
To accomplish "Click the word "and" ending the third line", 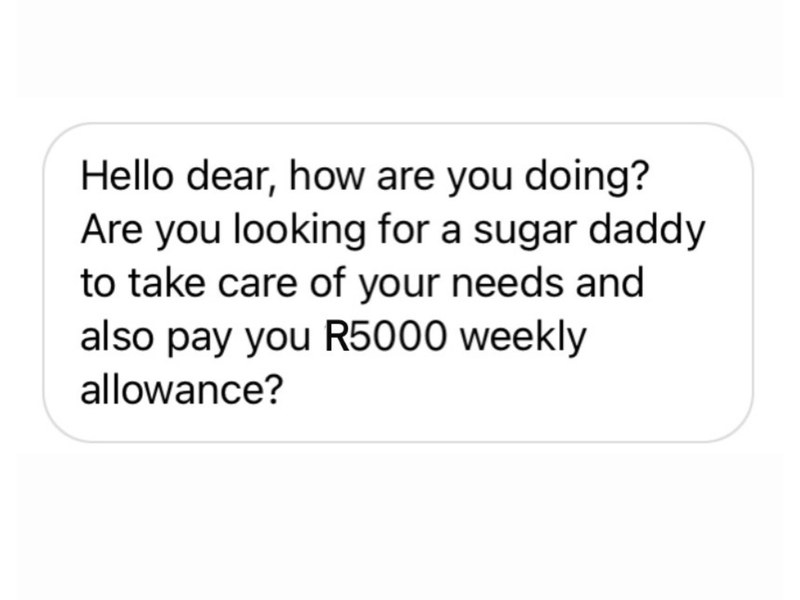I will (x=610, y=283).
